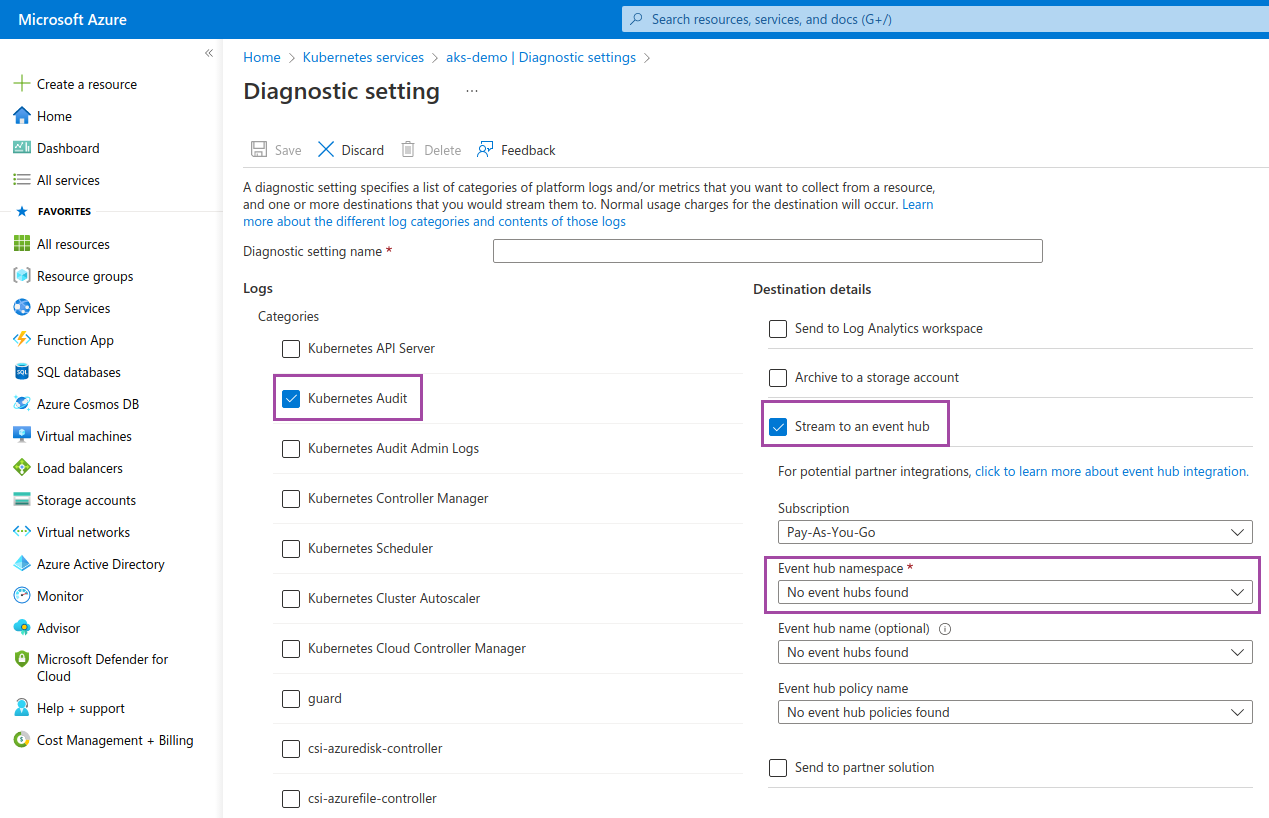Image resolution: width=1269 pixels, height=818 pixels.
Task: Enable the Kubernetes Scheduler log category
Action: coord(291,548)
